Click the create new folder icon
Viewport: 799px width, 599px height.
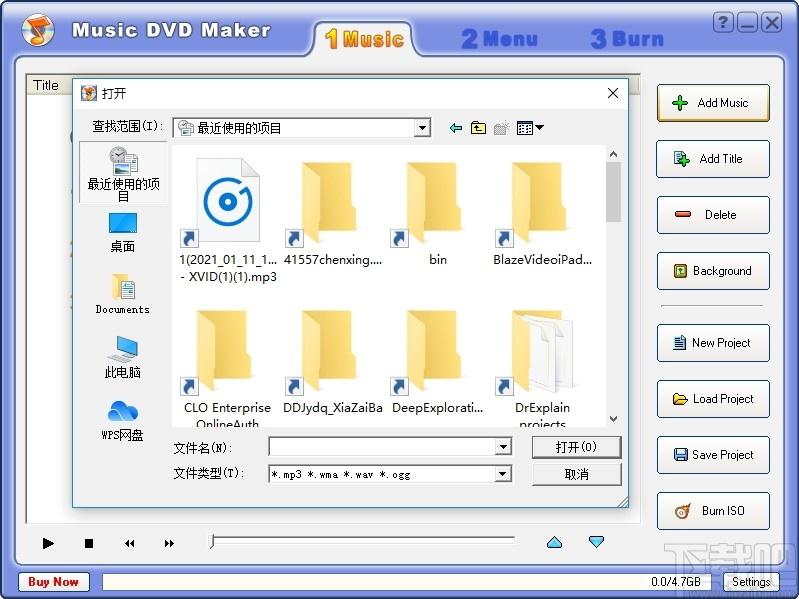point(501,128)
